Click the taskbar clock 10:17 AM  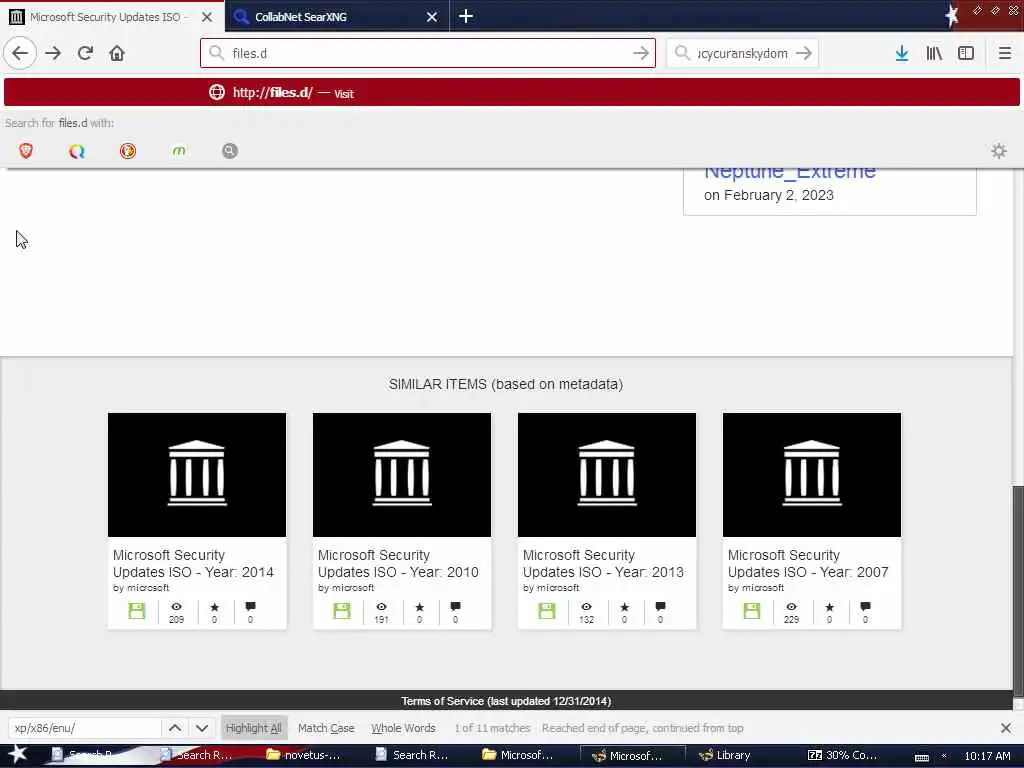(987, 756)
